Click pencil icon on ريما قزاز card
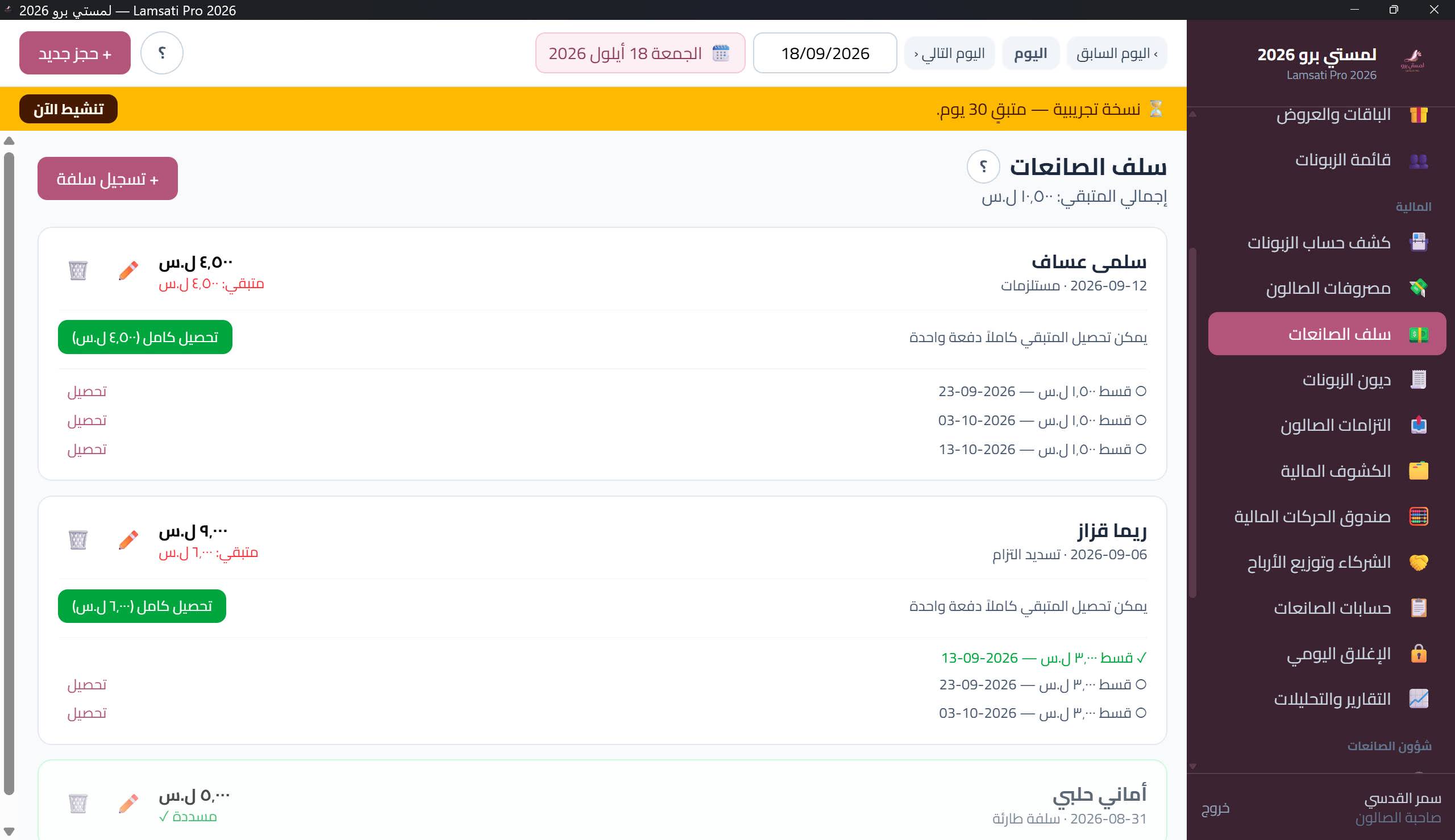The height and width of the screenshot is (840, 1455). point(128,539)
